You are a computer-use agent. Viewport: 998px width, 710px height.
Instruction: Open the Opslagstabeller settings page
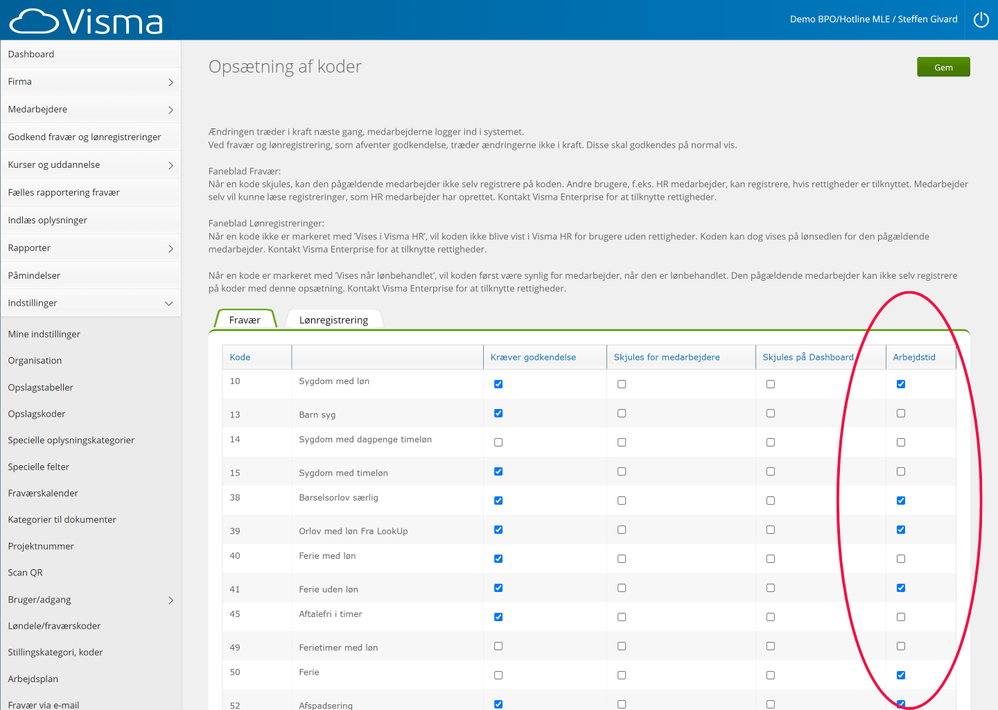point(40,387)
